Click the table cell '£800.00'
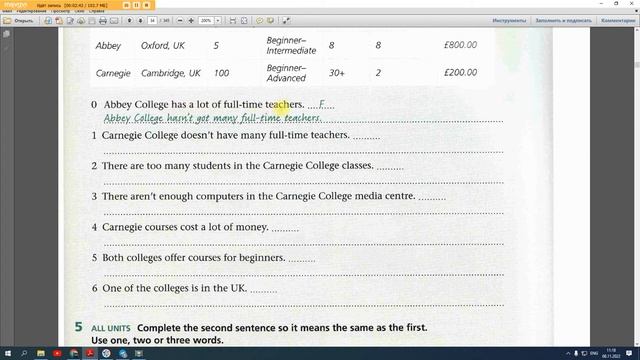640x360 pixels. (x=460, y=45)
